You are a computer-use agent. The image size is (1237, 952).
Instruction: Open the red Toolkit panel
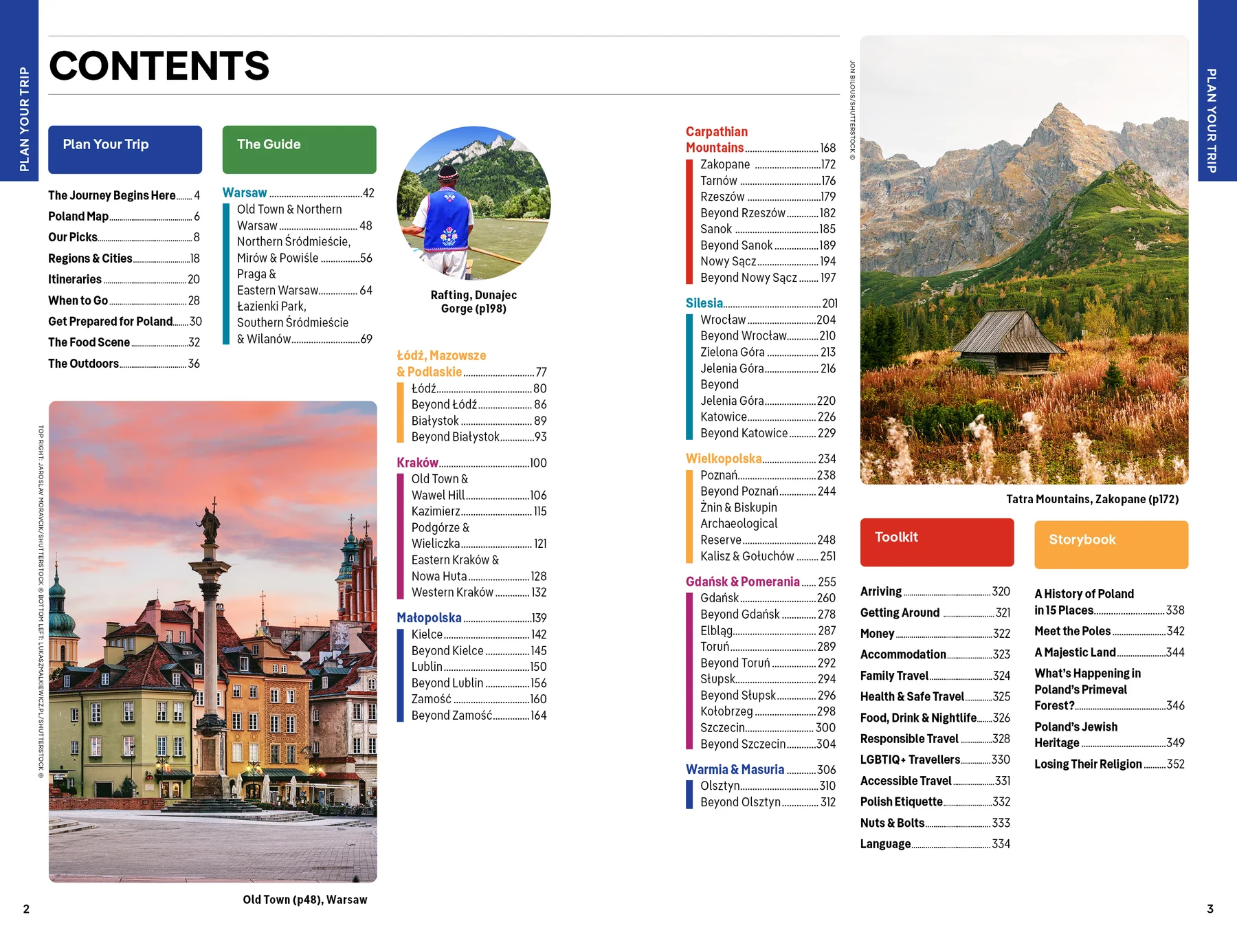(x=936, y=542)
